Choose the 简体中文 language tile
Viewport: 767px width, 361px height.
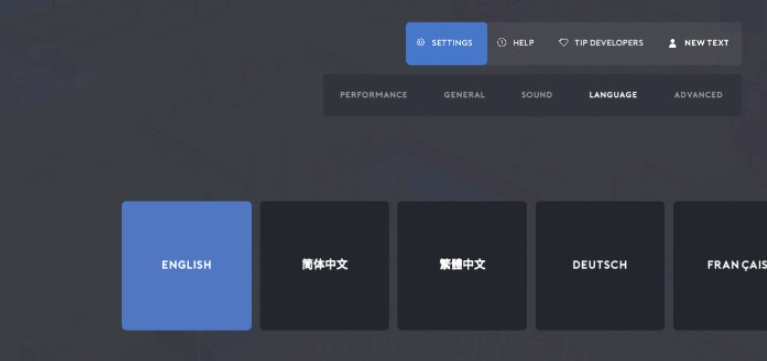click(x=324, y=266)
